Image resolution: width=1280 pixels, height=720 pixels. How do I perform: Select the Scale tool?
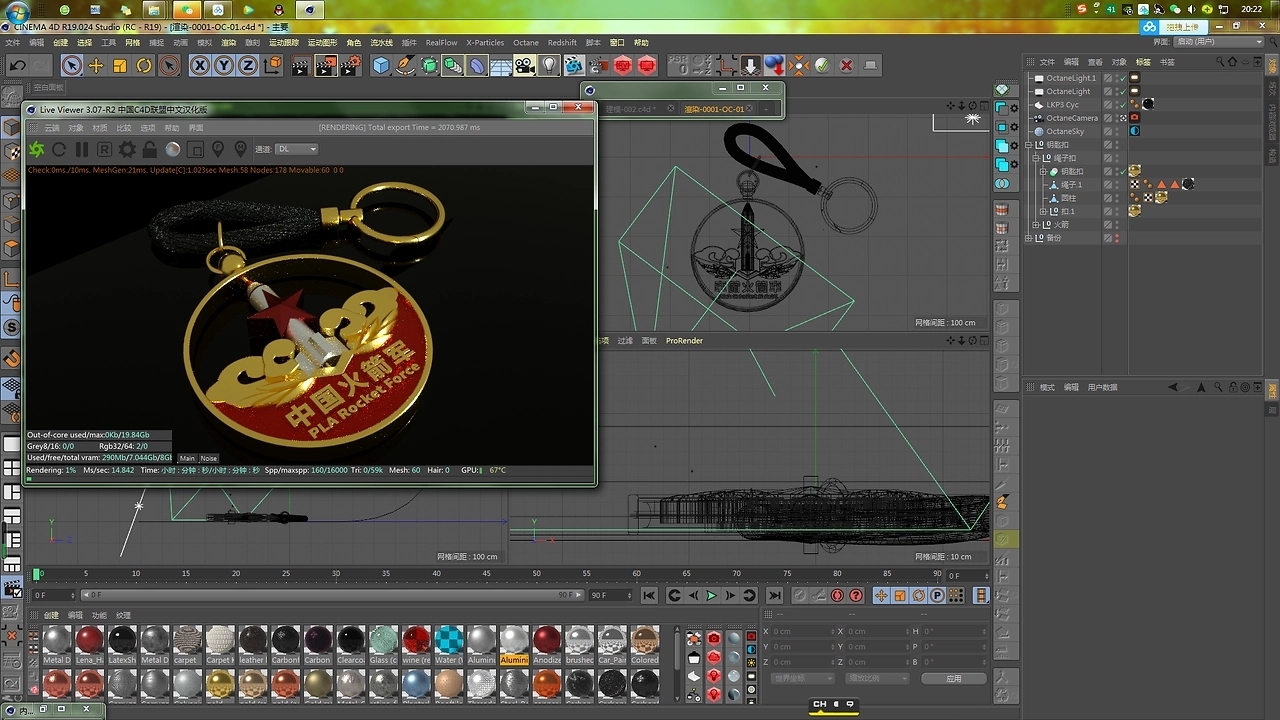120,66
